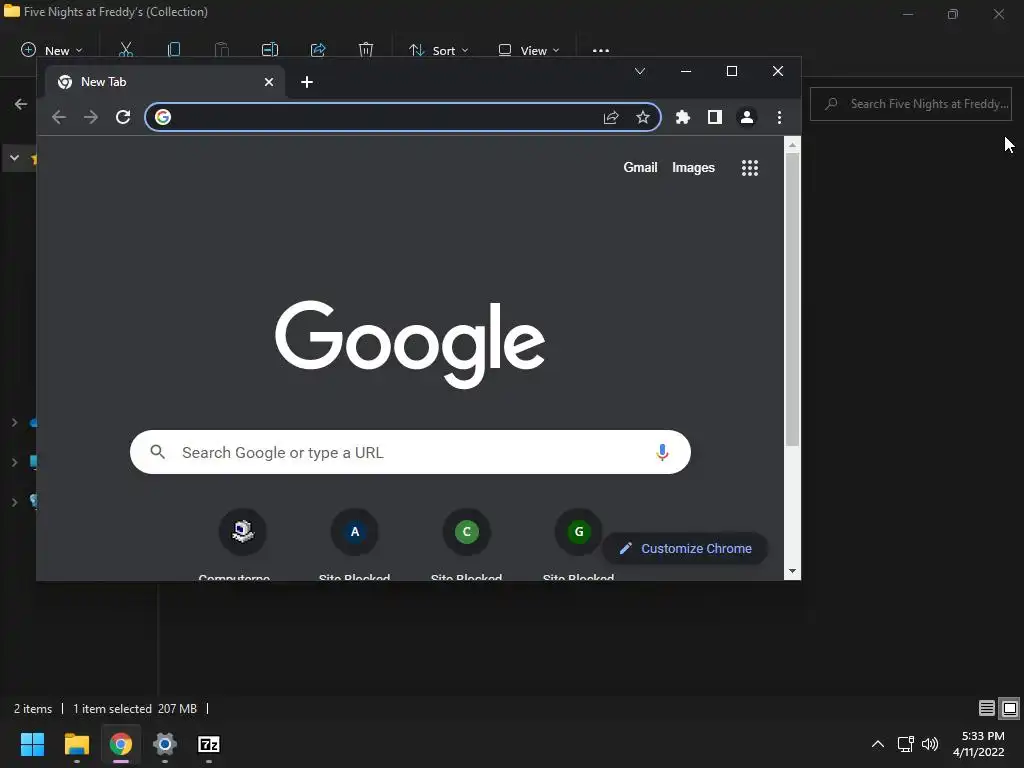Viewport: 1024px width, 768px height.
Task: Go back in Chrome's toolbar
Action: pos(59,117)
